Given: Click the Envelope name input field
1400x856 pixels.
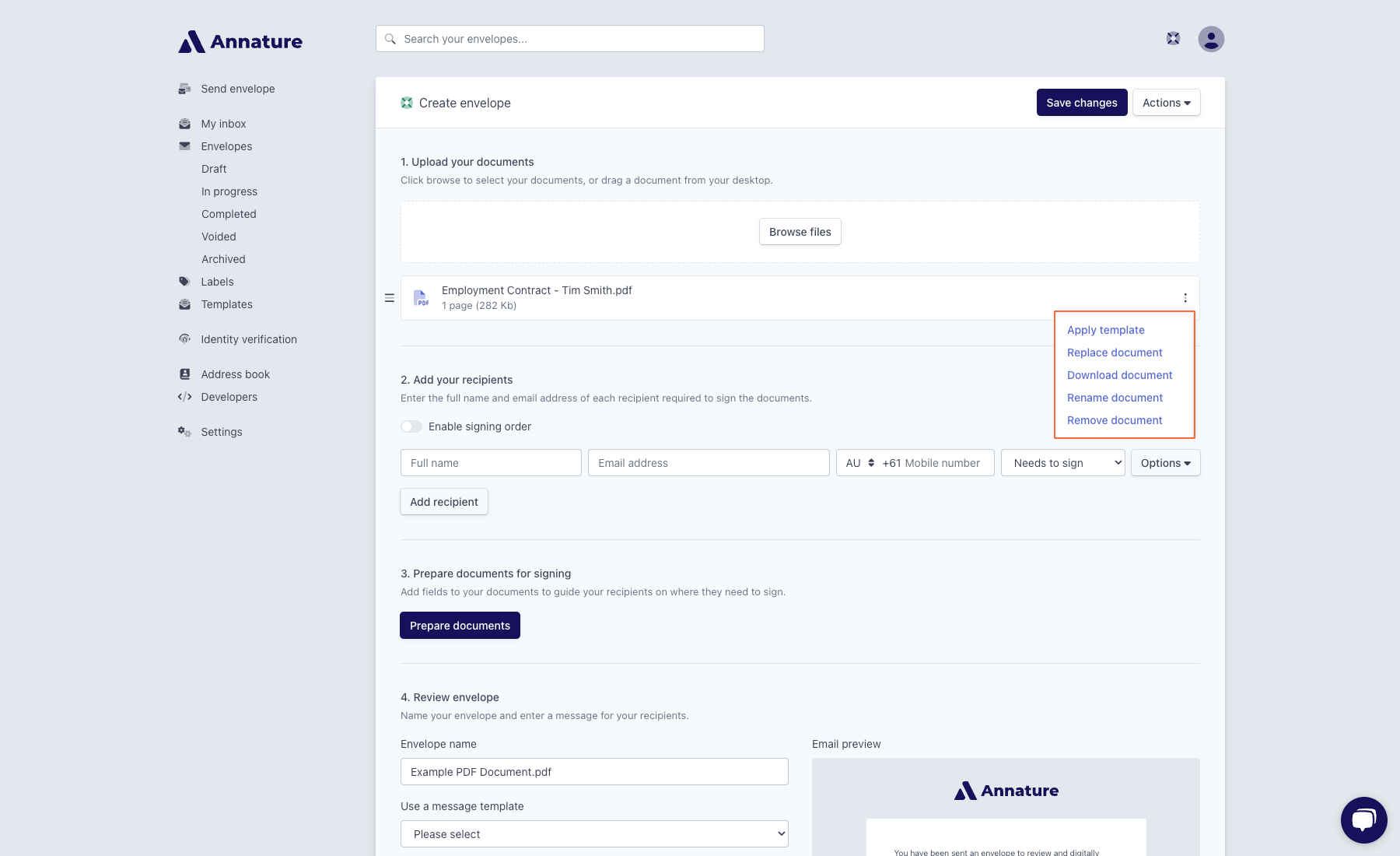Looking at the screenshot, I should pos(594,772).
